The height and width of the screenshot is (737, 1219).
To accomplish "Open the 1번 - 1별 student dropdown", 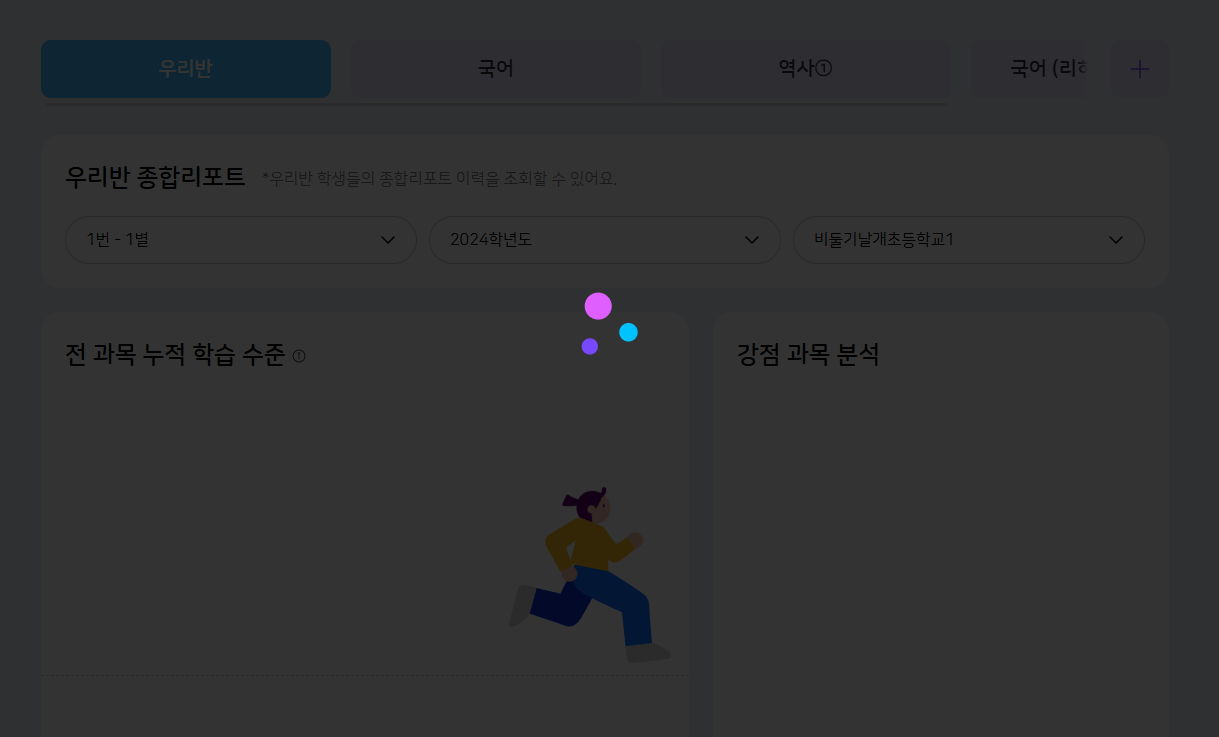I will pyautogui.click(x=220, y=240).
